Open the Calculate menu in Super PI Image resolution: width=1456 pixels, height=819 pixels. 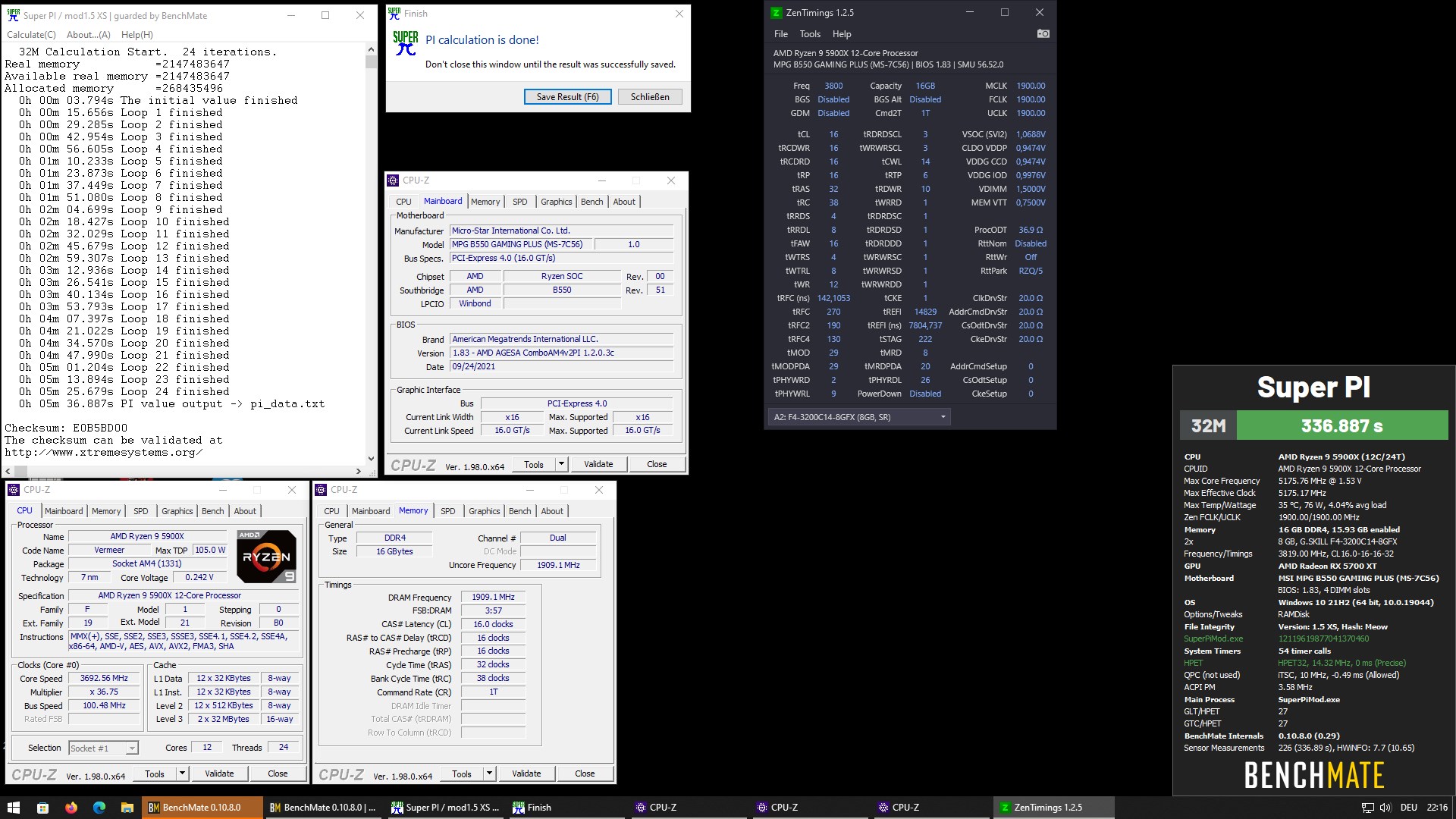(31, 35)
